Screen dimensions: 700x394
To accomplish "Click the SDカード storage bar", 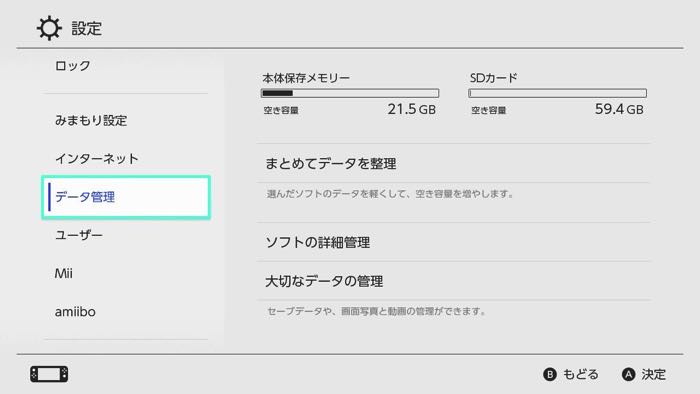I will (x=558, y=93).
